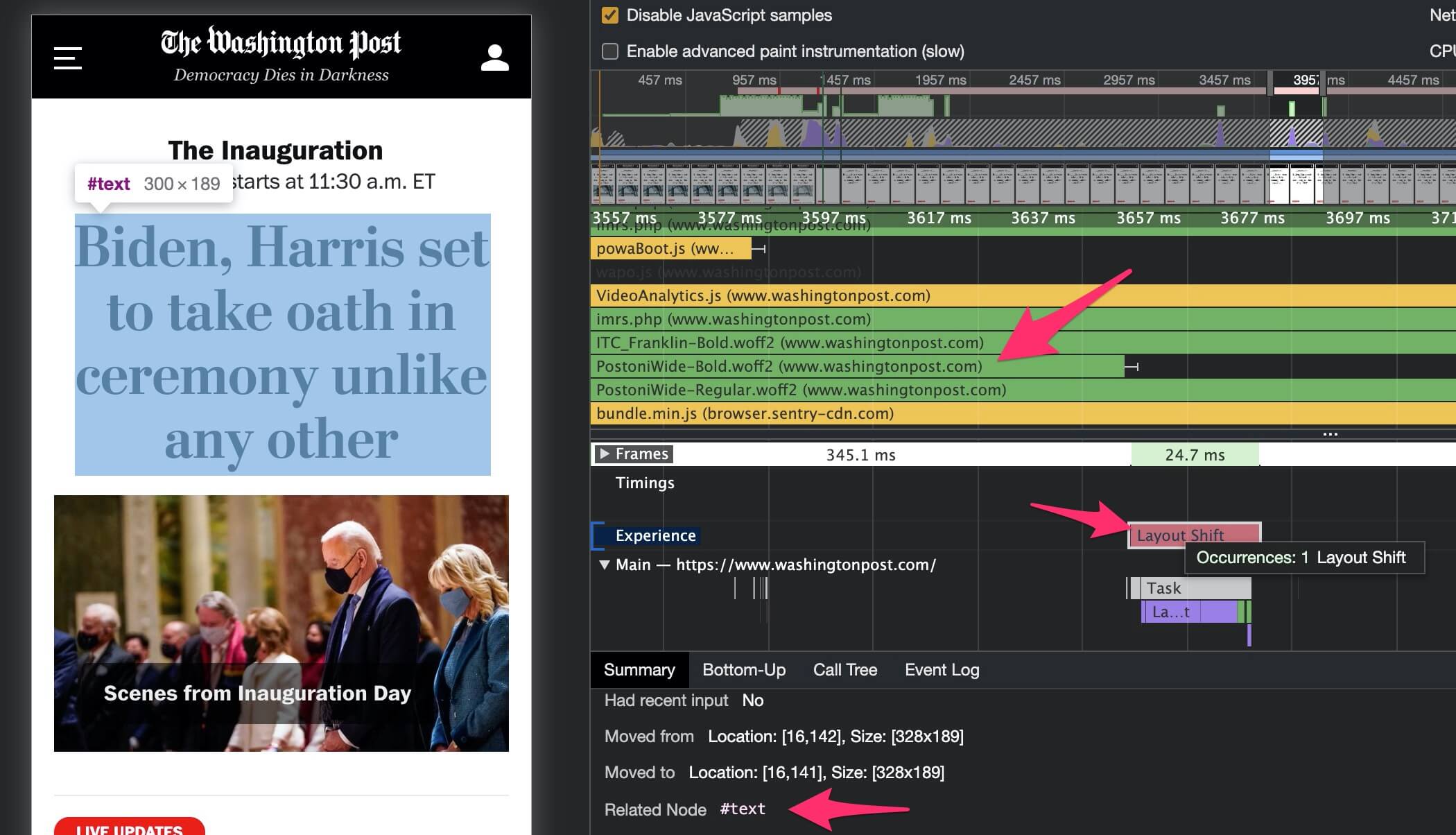Screen dimensions: 1456x835
Task: Select the Experience track label
Action: coord(655,535)
